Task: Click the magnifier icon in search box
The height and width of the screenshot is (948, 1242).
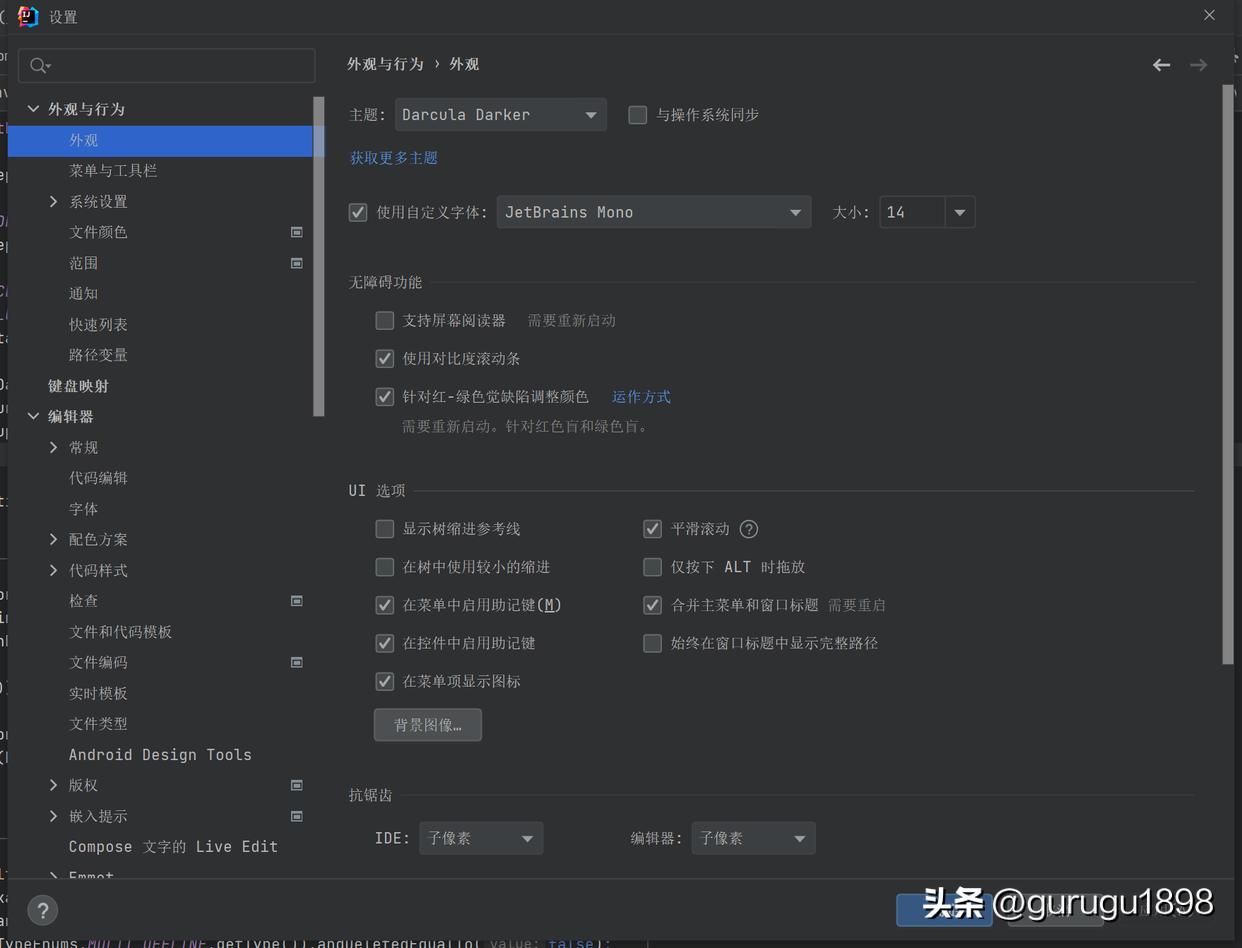Action: (x=38, y=65)
